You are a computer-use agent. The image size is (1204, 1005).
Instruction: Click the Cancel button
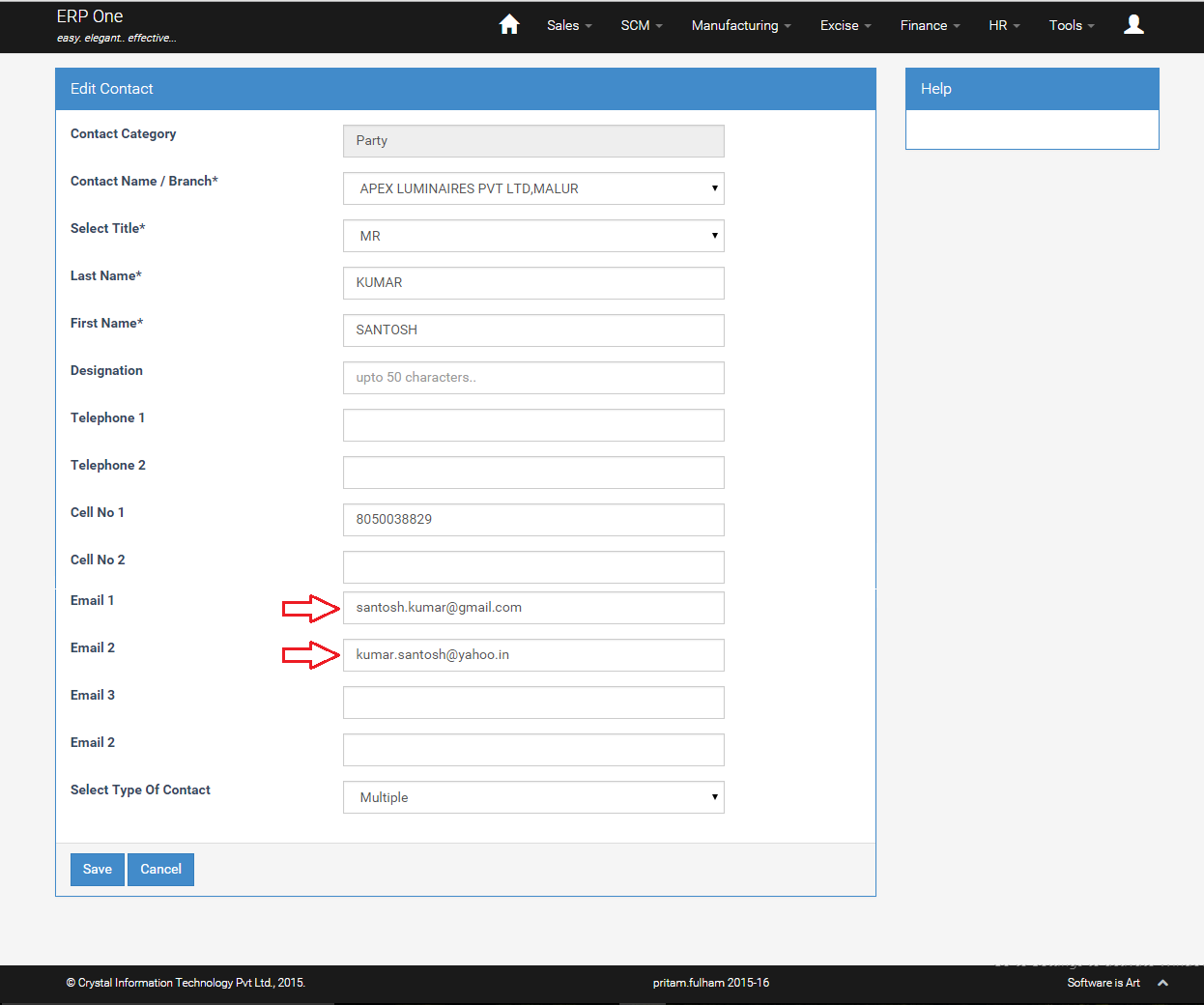(x=160, y=869)
